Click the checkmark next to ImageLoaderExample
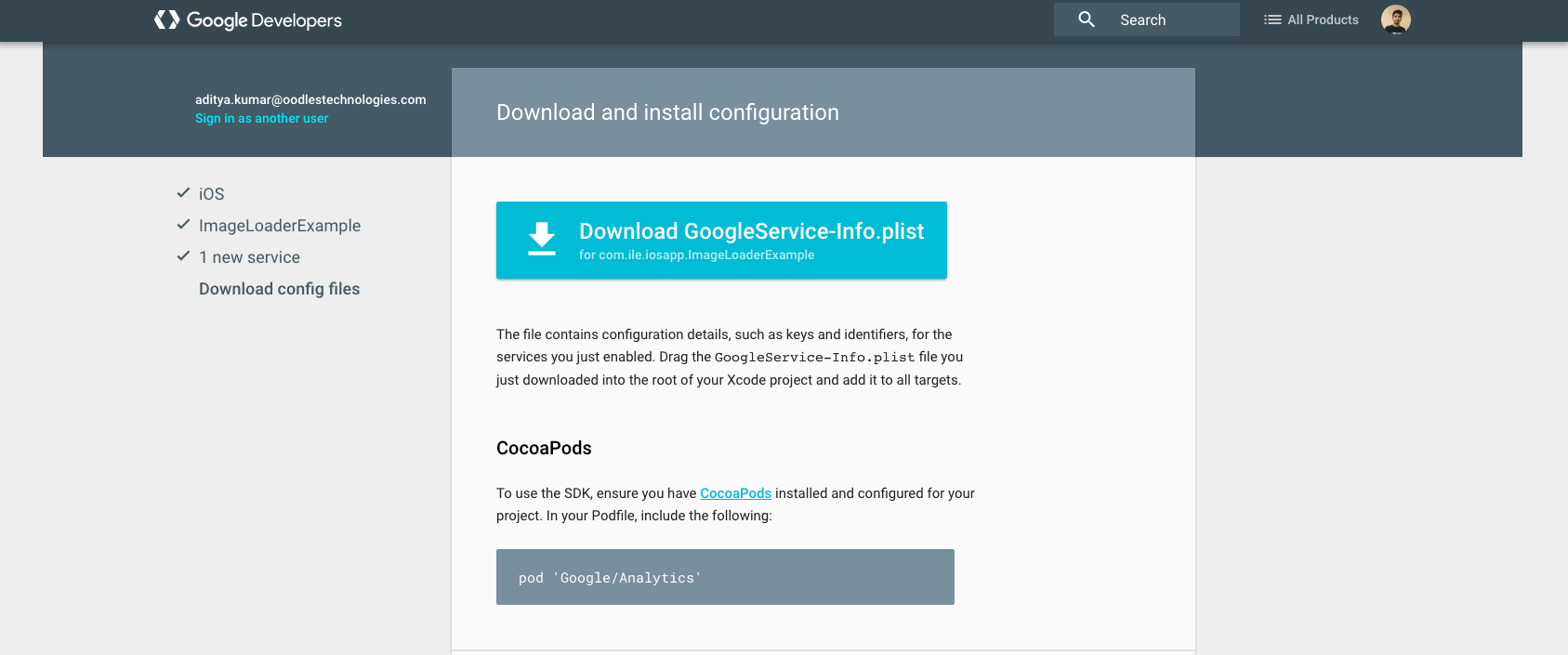 pyautogui.click(x=183, y=225)
